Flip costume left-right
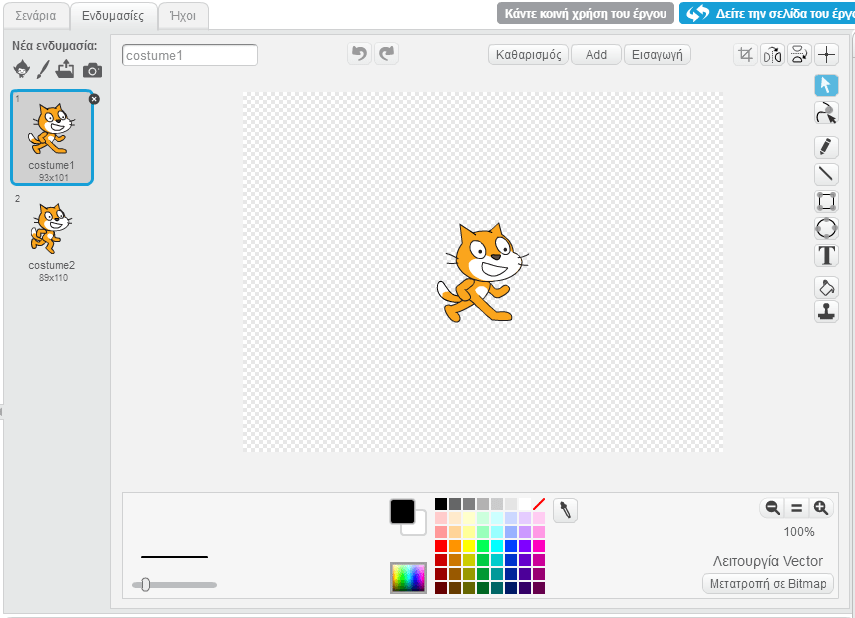Screen dimensions: 855x618 click(x=772, y=55)
